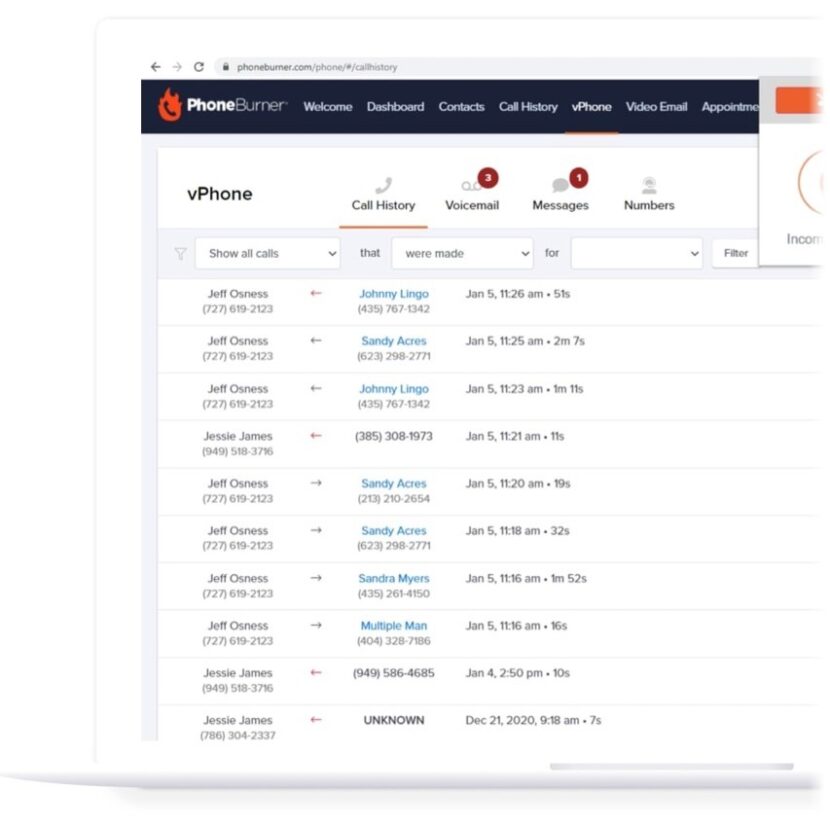Open the empty 'for' dropdown
830x825 pixels.
click(x=634, y=253)
